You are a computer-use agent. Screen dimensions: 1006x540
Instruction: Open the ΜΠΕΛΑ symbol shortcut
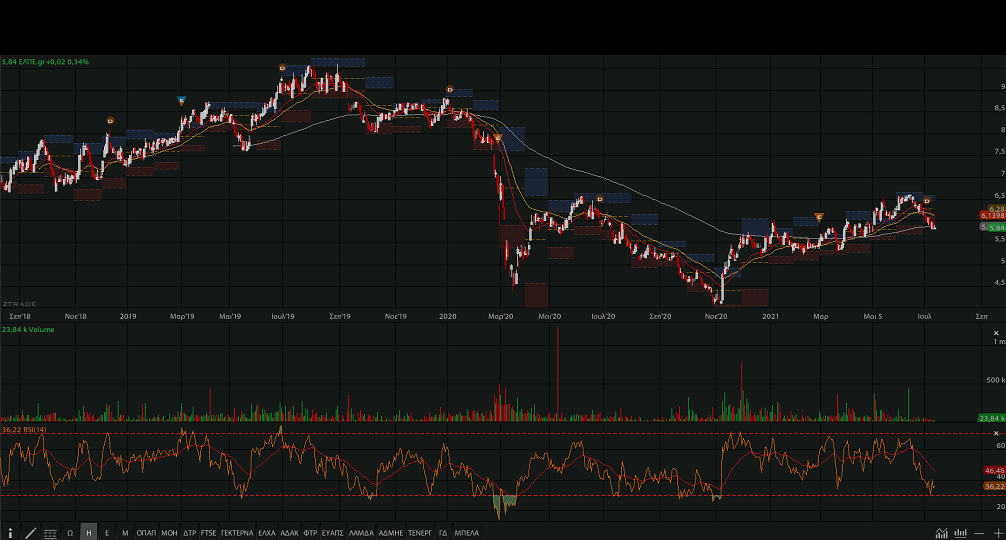467,533
